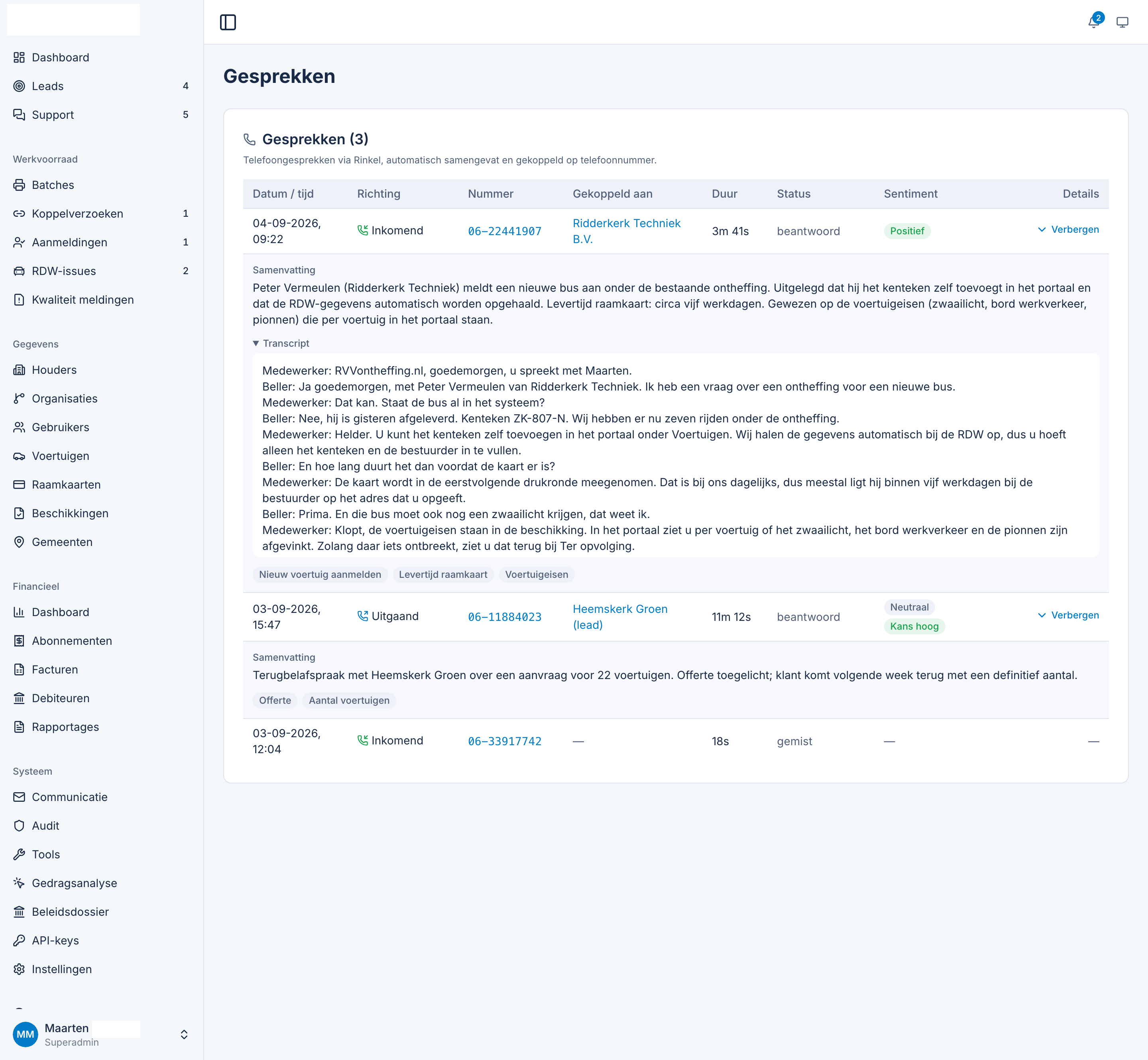Click the Debiteuren bank icon

[x=19, y=698]
